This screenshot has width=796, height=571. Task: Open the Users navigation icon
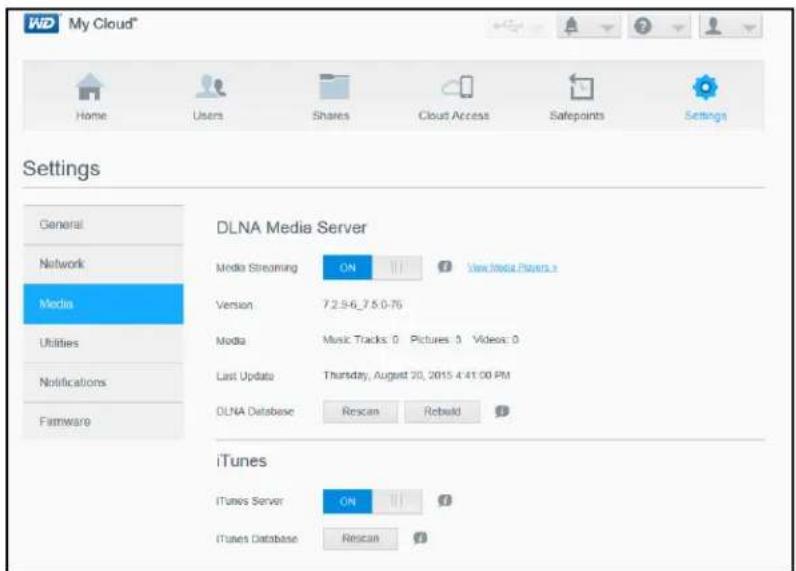pos(210,87)
